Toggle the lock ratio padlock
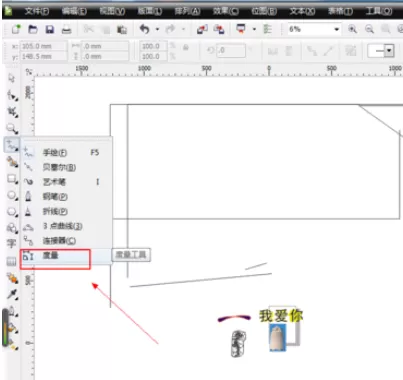403x380 pixels. pyautogui.click(x=186, y=48)
